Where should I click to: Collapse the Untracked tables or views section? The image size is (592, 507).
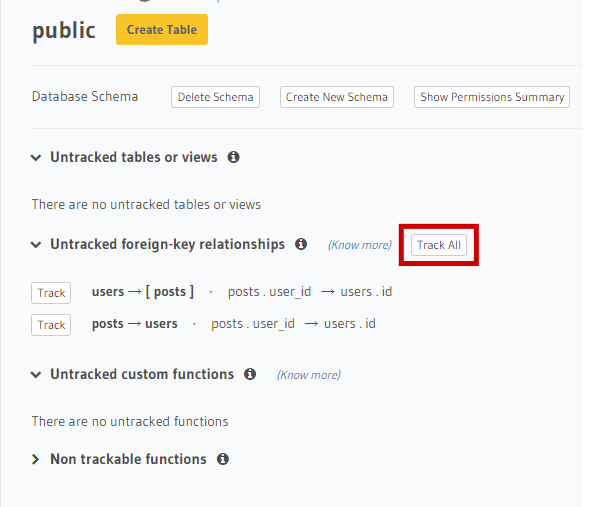pyautogui.click(x=36, y=157)
